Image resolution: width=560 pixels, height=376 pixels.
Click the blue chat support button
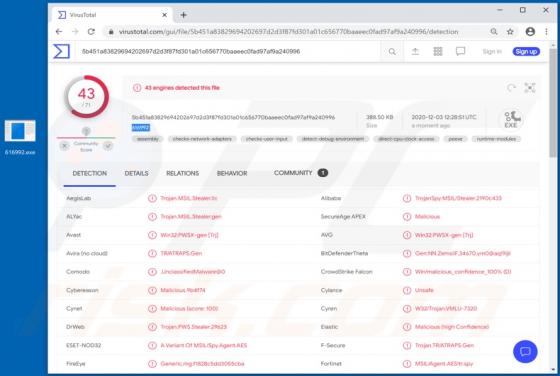[525, 352]
